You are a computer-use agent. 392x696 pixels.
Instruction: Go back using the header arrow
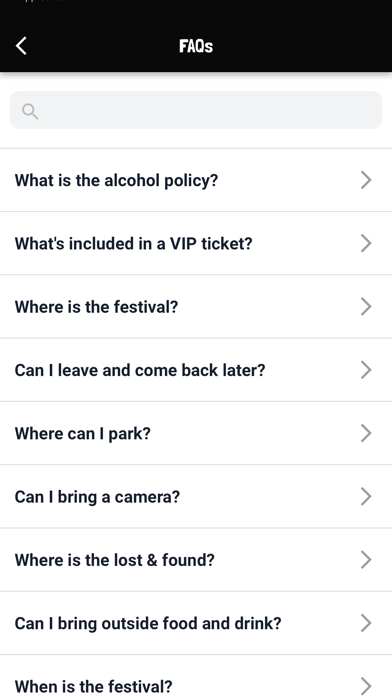click(21, 46)
